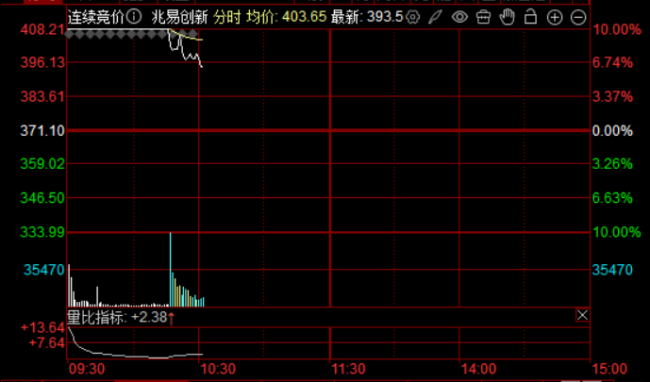Close the 量比指标 indicator panel
This screenshot has width=650, height=382.
click(x=582, y=315)
